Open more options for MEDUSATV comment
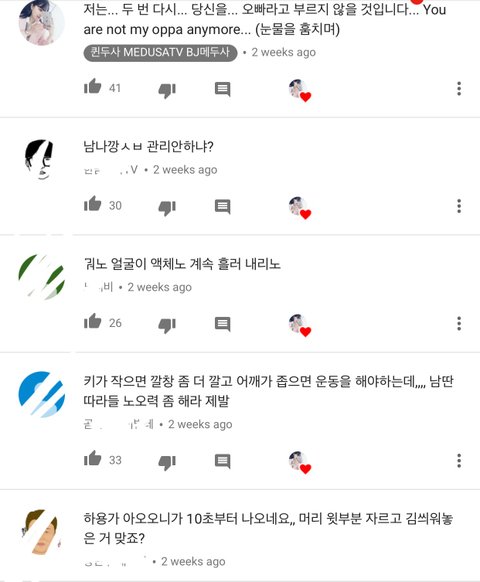Viewport: 480px width, 582px height. 459,89
